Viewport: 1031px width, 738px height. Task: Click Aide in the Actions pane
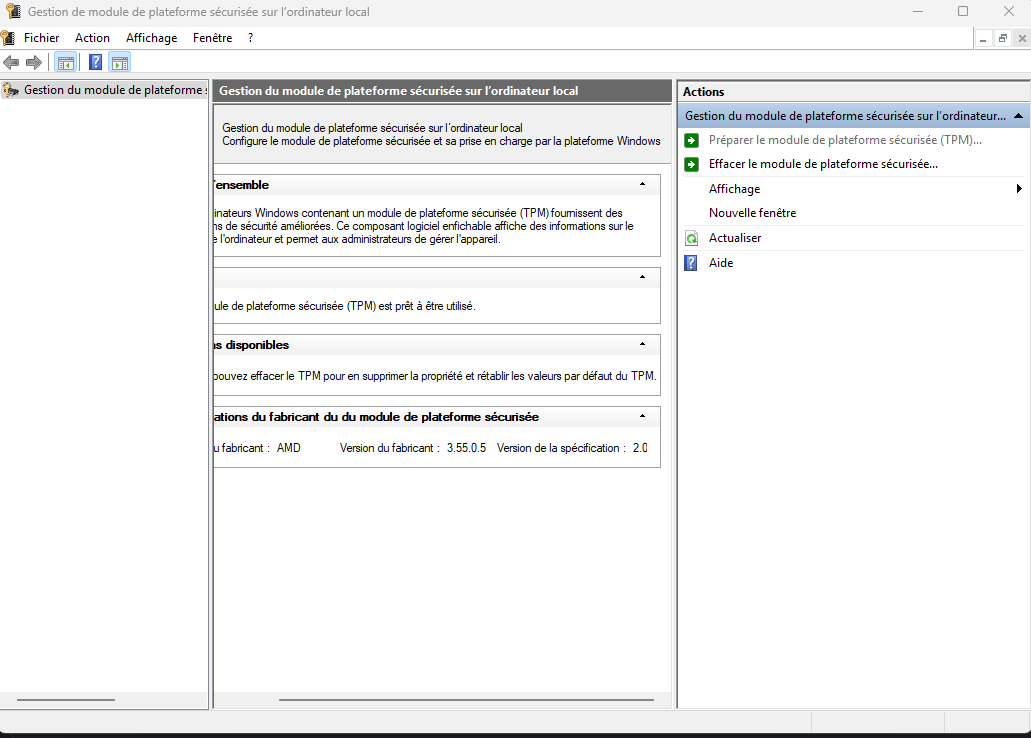click(x=721, y=263)
